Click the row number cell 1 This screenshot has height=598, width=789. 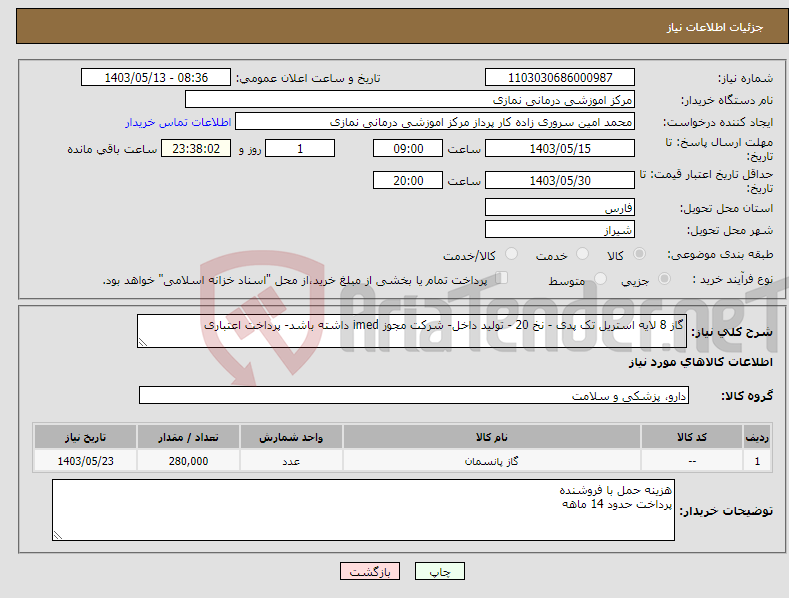coord(757,461)
